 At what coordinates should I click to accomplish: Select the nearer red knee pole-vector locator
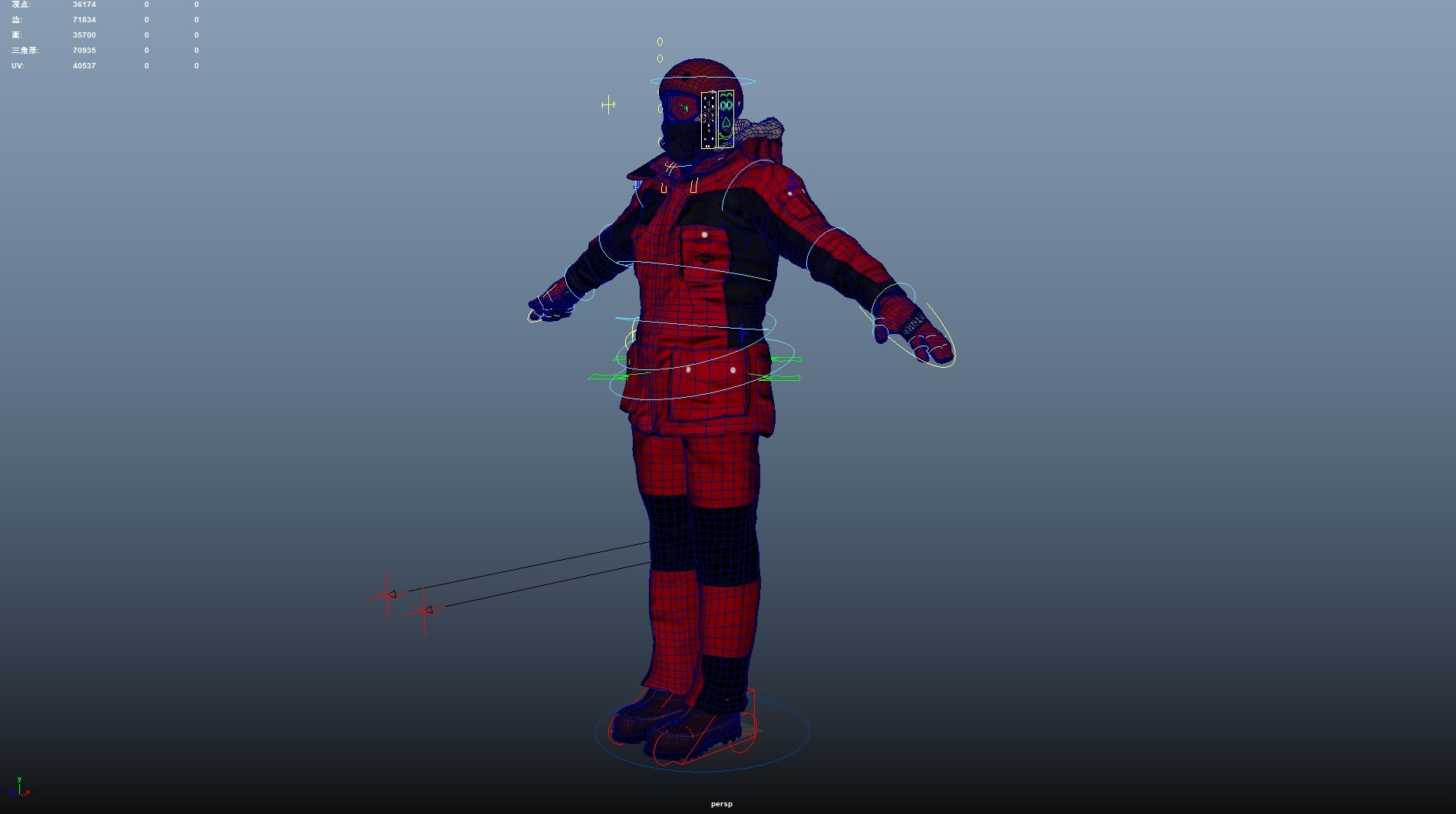click(x=425, y=610)
